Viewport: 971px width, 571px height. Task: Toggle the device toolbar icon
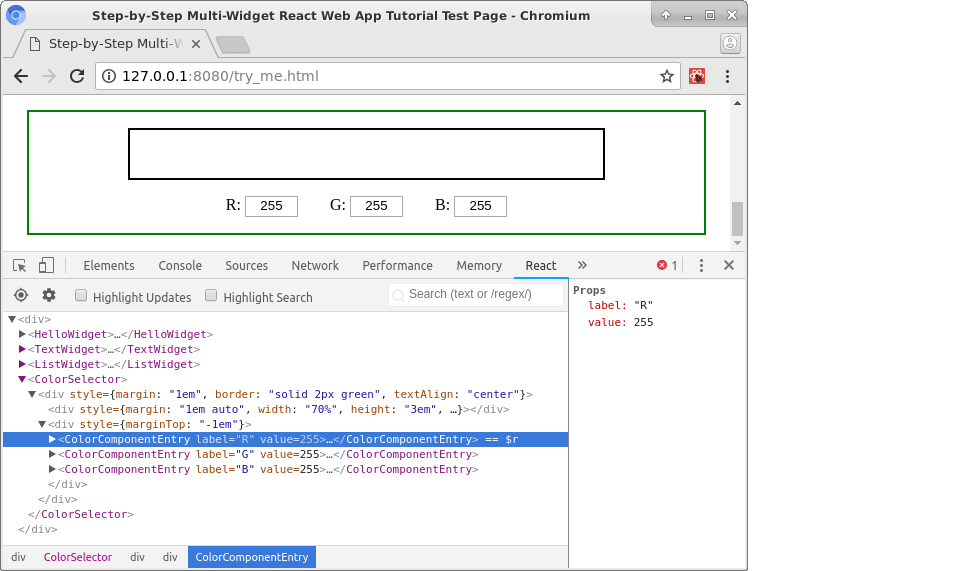tap(46, 265)
